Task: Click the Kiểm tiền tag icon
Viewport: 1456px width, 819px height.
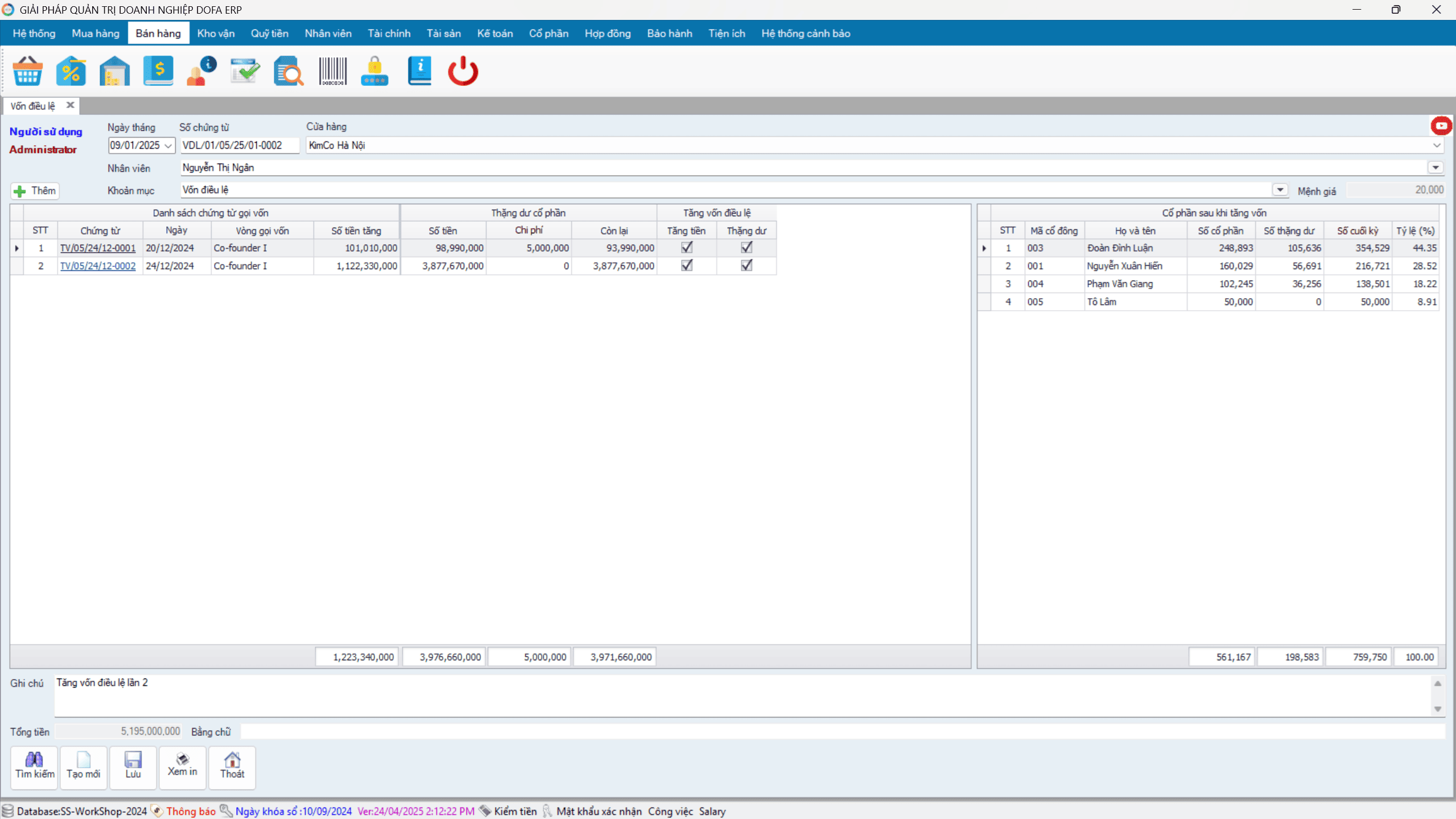Action: 485,811
